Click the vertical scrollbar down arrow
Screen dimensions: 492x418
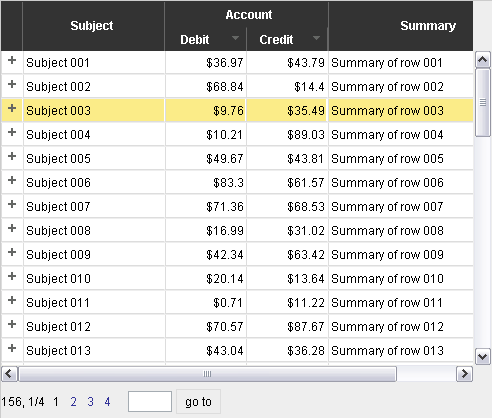coord(483,357)
